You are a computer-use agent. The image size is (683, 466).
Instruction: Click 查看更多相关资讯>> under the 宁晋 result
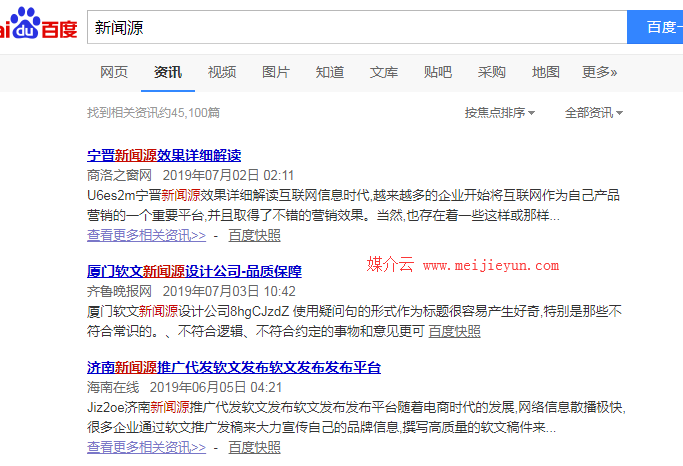tap(146, 236)
